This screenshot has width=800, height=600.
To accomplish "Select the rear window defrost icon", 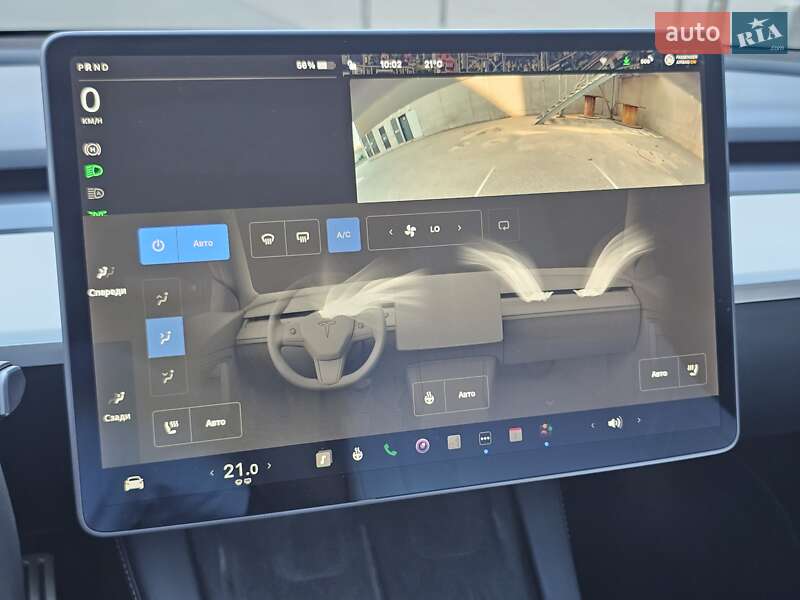I will pyautogui.click(x=303, y=237).
